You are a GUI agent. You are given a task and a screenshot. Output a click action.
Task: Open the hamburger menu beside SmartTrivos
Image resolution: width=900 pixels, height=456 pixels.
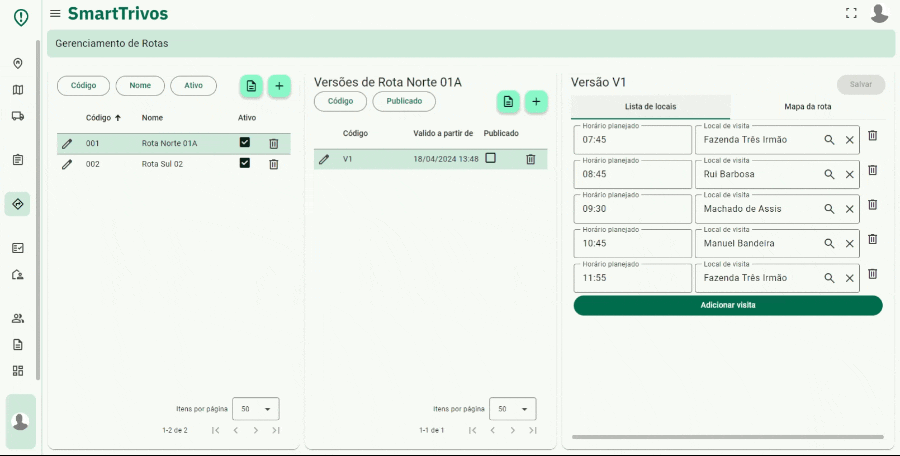click(x=55, y=13)
